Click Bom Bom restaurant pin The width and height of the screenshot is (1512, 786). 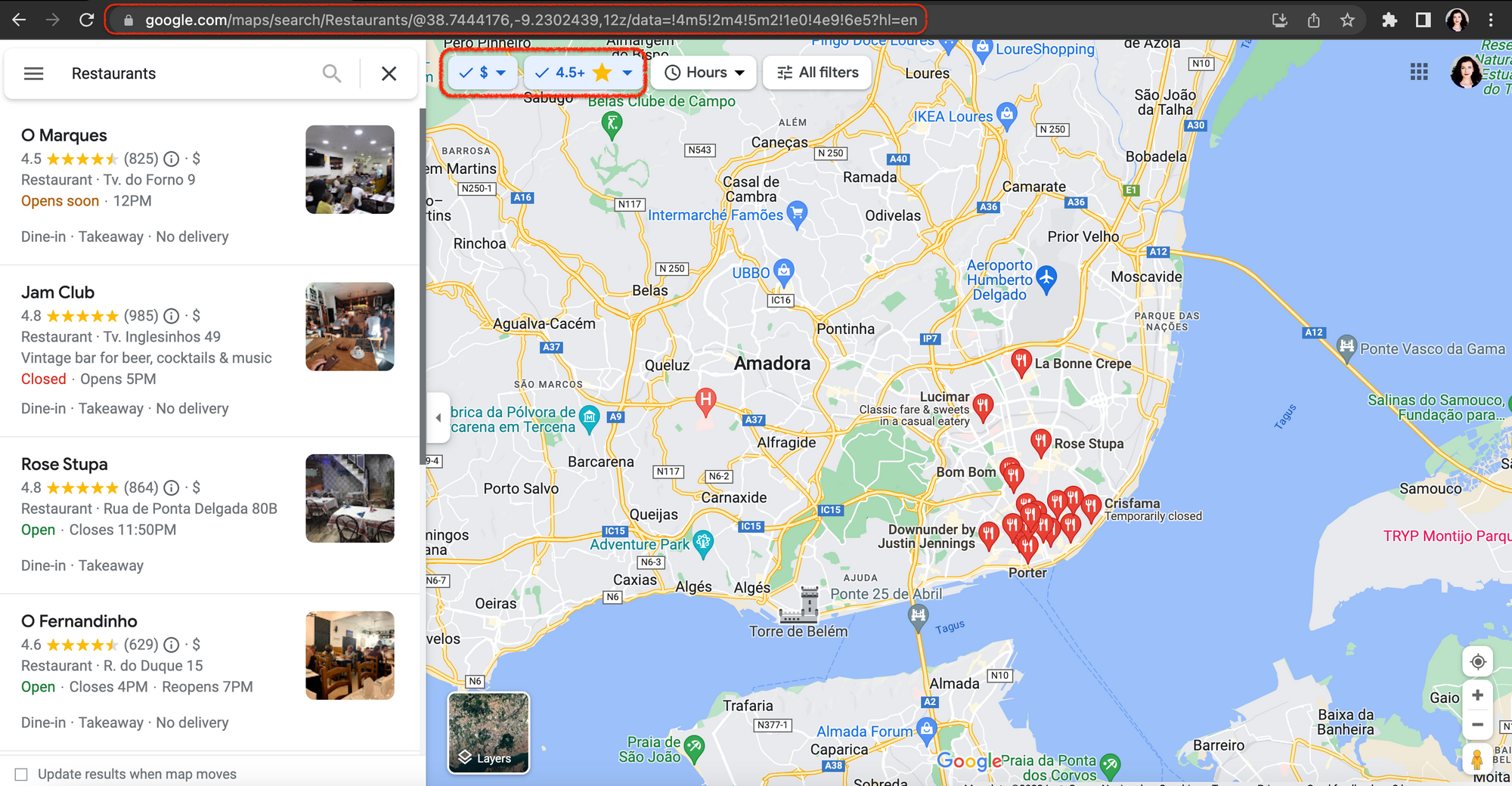tap(1012, 474)
